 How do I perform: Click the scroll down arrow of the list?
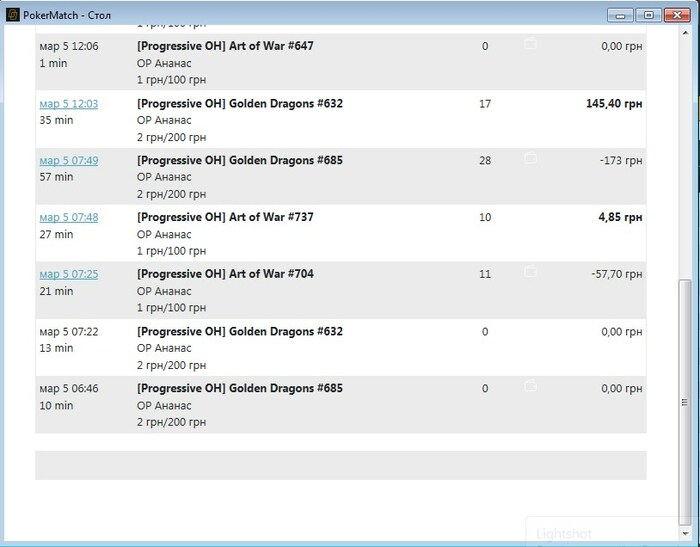point(685,534)
